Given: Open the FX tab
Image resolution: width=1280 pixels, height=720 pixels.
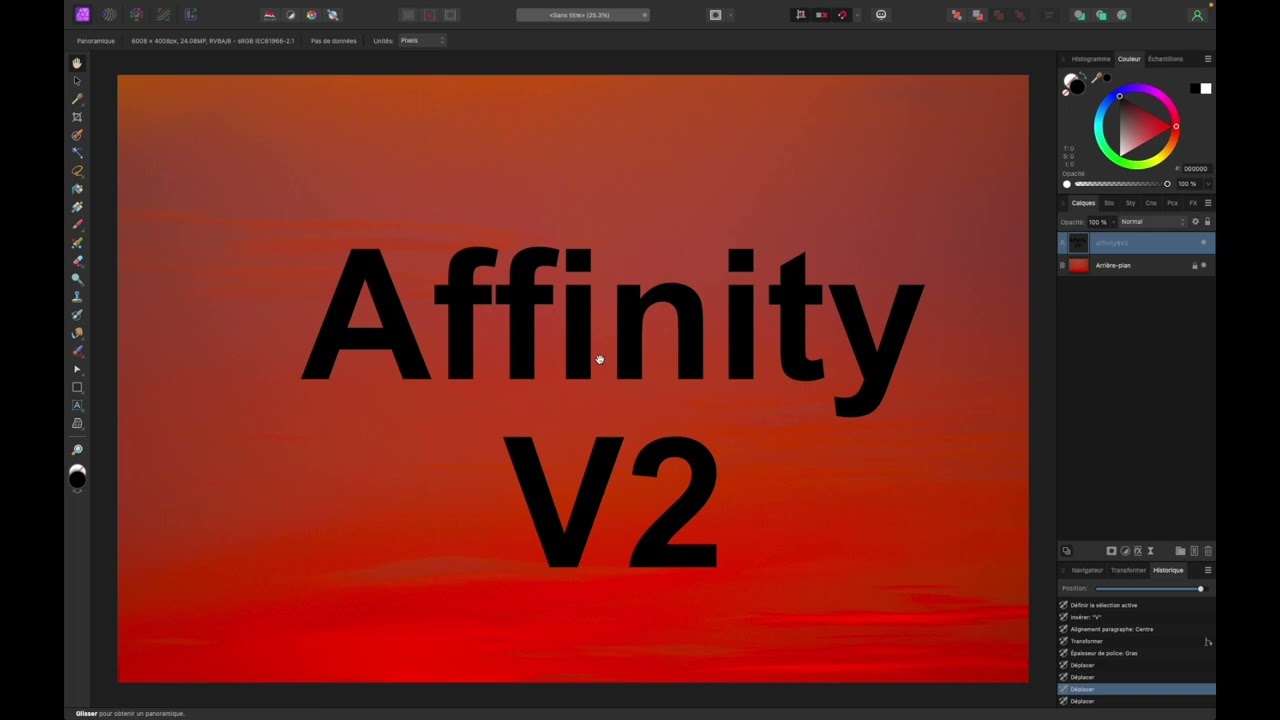Looking at the screenshot, I should (x=1193, y=203).
